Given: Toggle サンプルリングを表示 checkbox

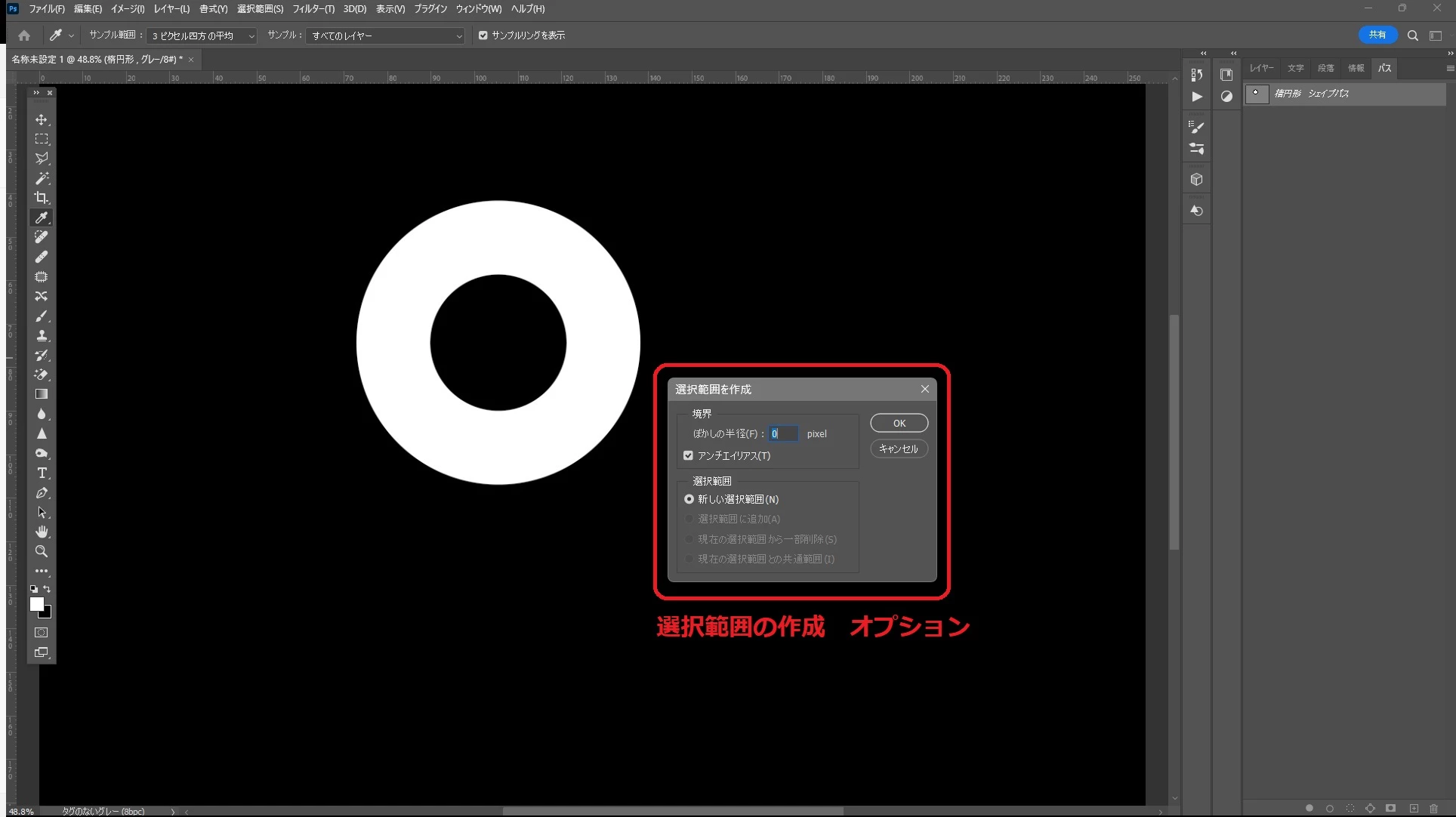Looking at the screenshot, I should (483, 35).
